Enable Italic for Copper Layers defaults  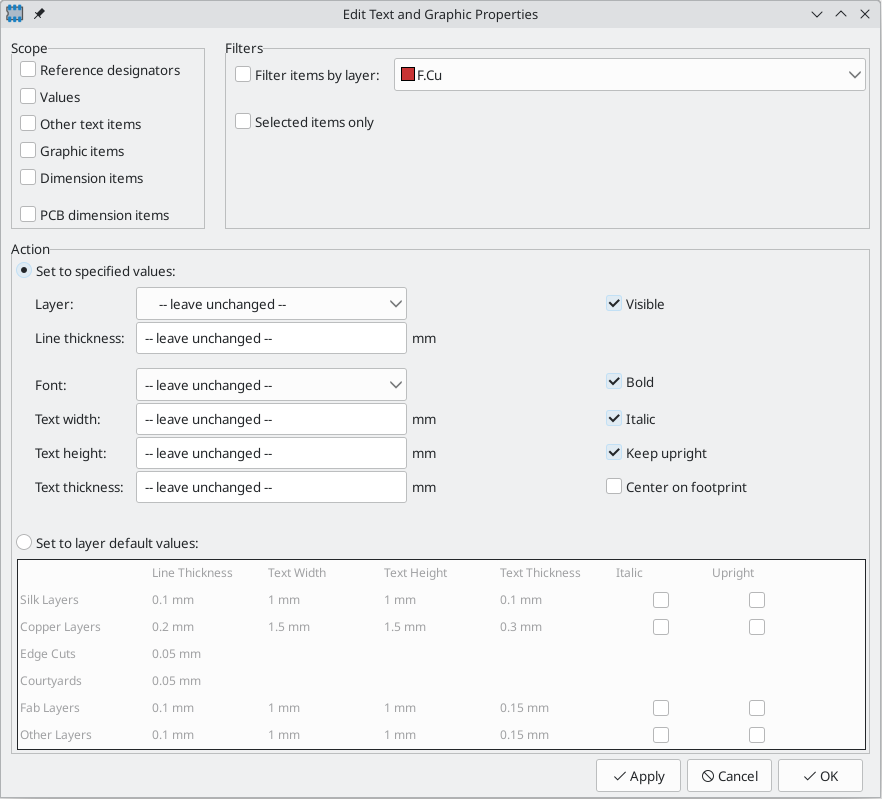(661, 627)
